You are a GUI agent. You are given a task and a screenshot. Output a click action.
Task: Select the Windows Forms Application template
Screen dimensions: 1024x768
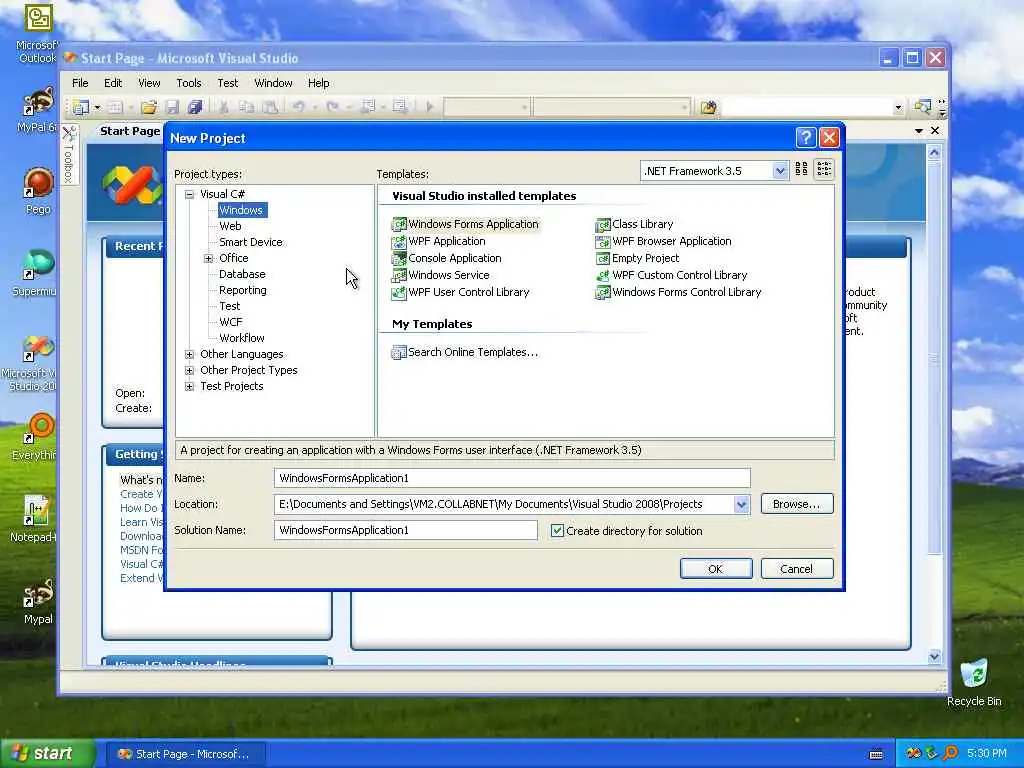[466, 224]
